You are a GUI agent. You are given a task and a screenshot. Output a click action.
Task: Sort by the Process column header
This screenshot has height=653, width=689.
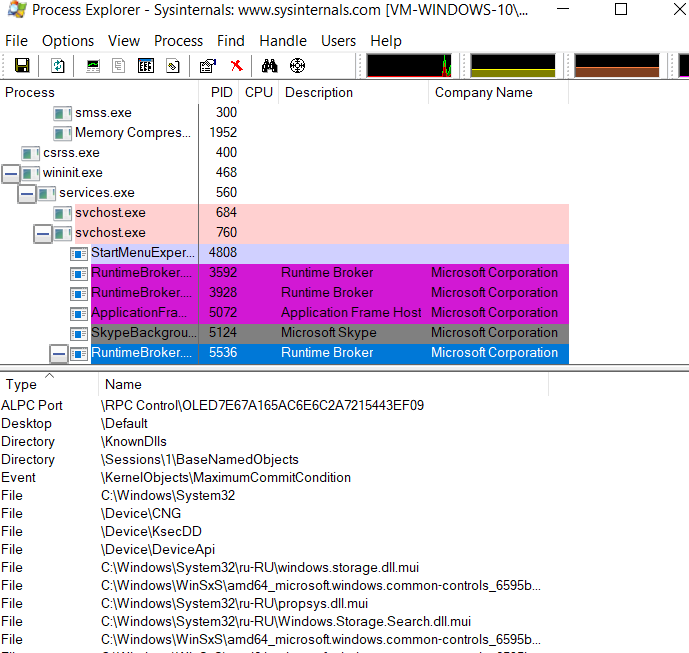coord(99,92)
